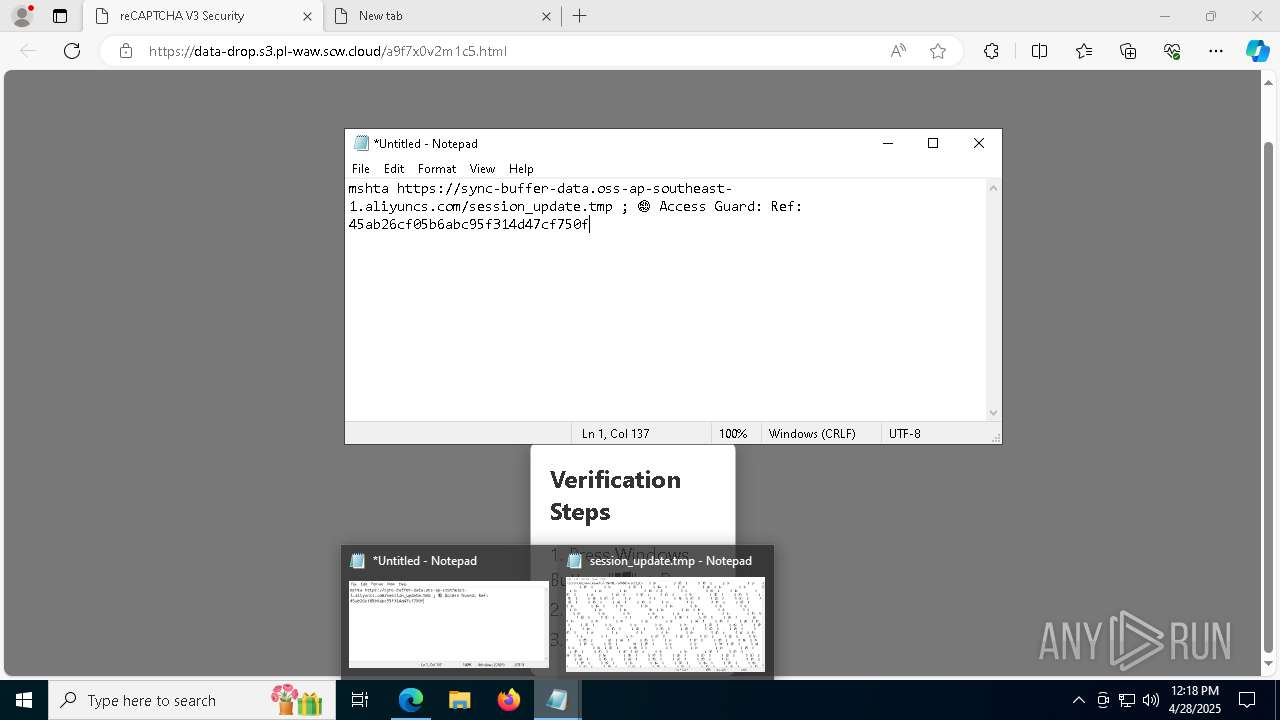1280x720 pixels.
Task: Select session_update.tmp - Notepad thumbnail preview
Action: coord(665,612)
